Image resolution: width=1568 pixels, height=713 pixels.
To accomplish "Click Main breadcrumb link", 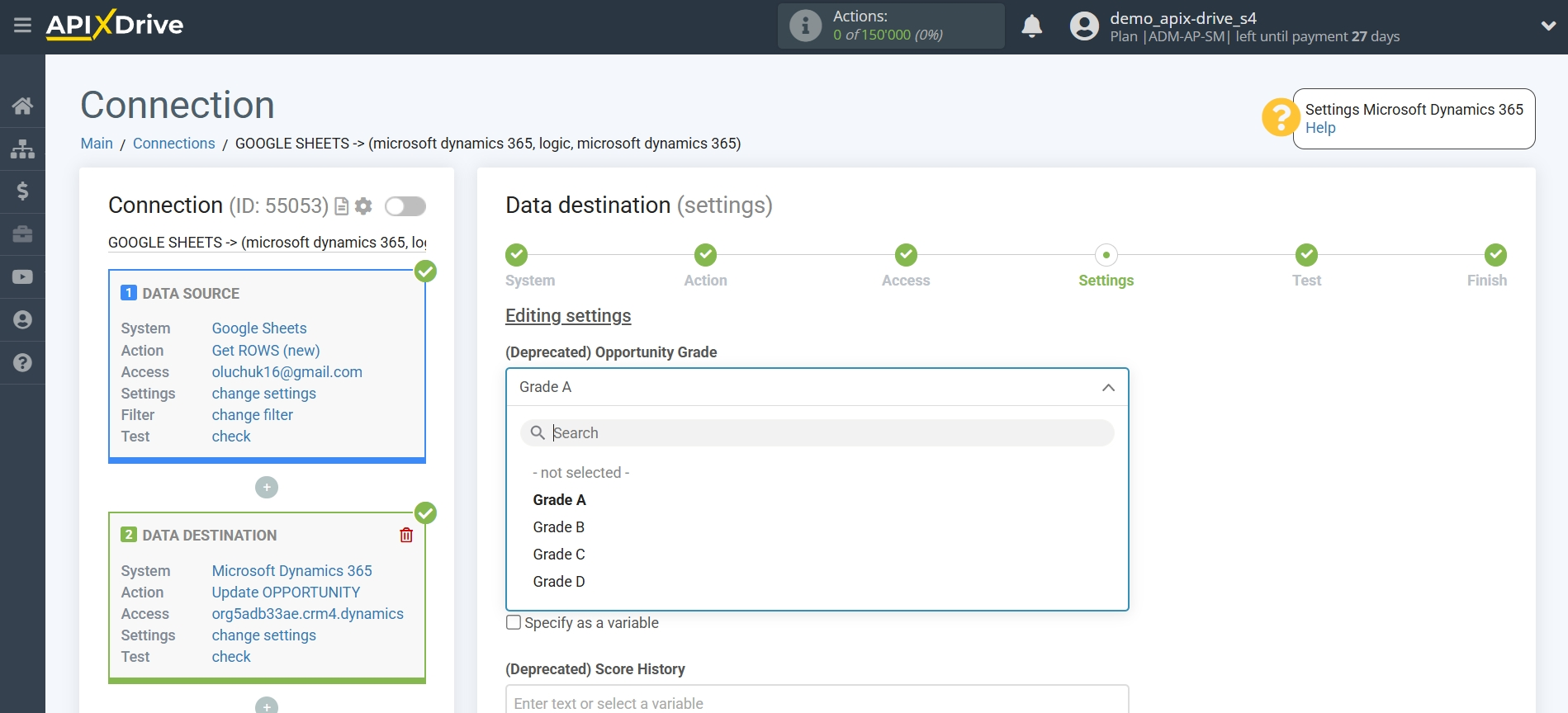I will point(97,144).
